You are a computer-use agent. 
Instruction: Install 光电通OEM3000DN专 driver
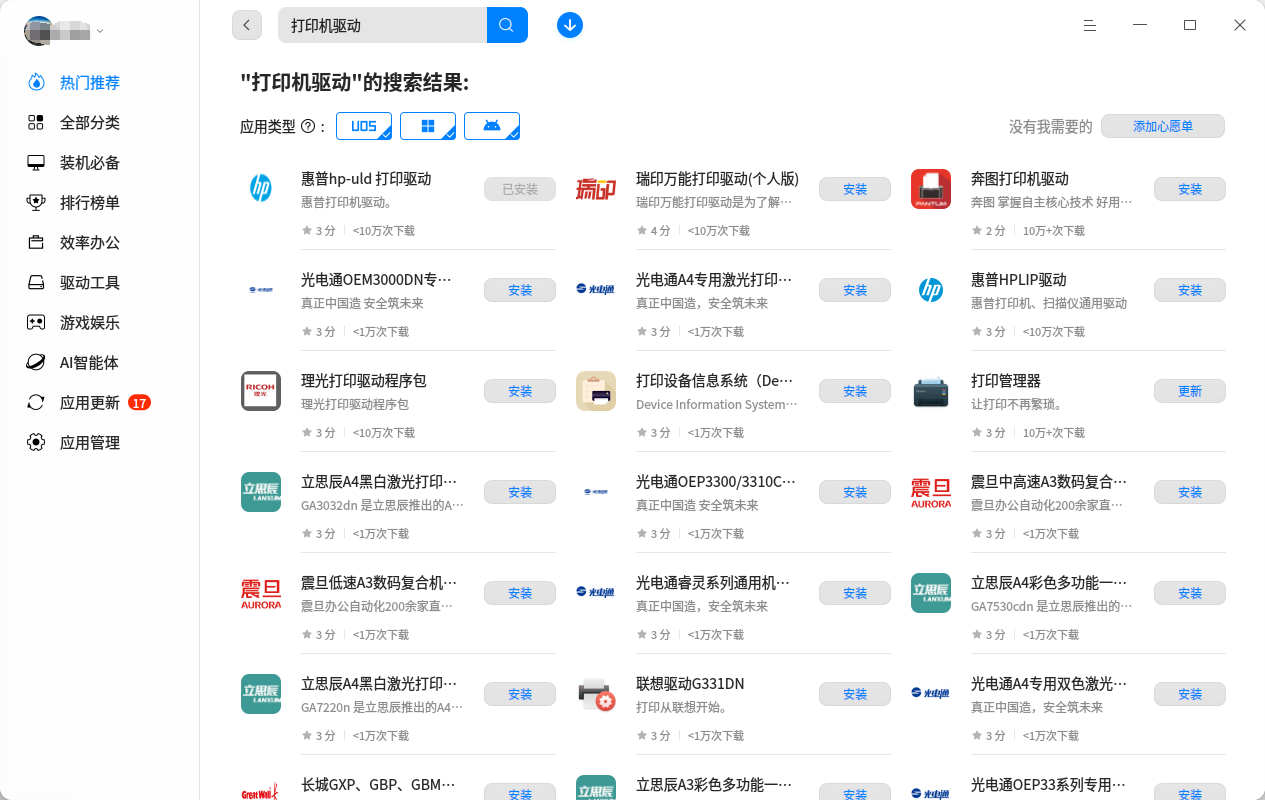pyautogui.click(x=520, y=290)
